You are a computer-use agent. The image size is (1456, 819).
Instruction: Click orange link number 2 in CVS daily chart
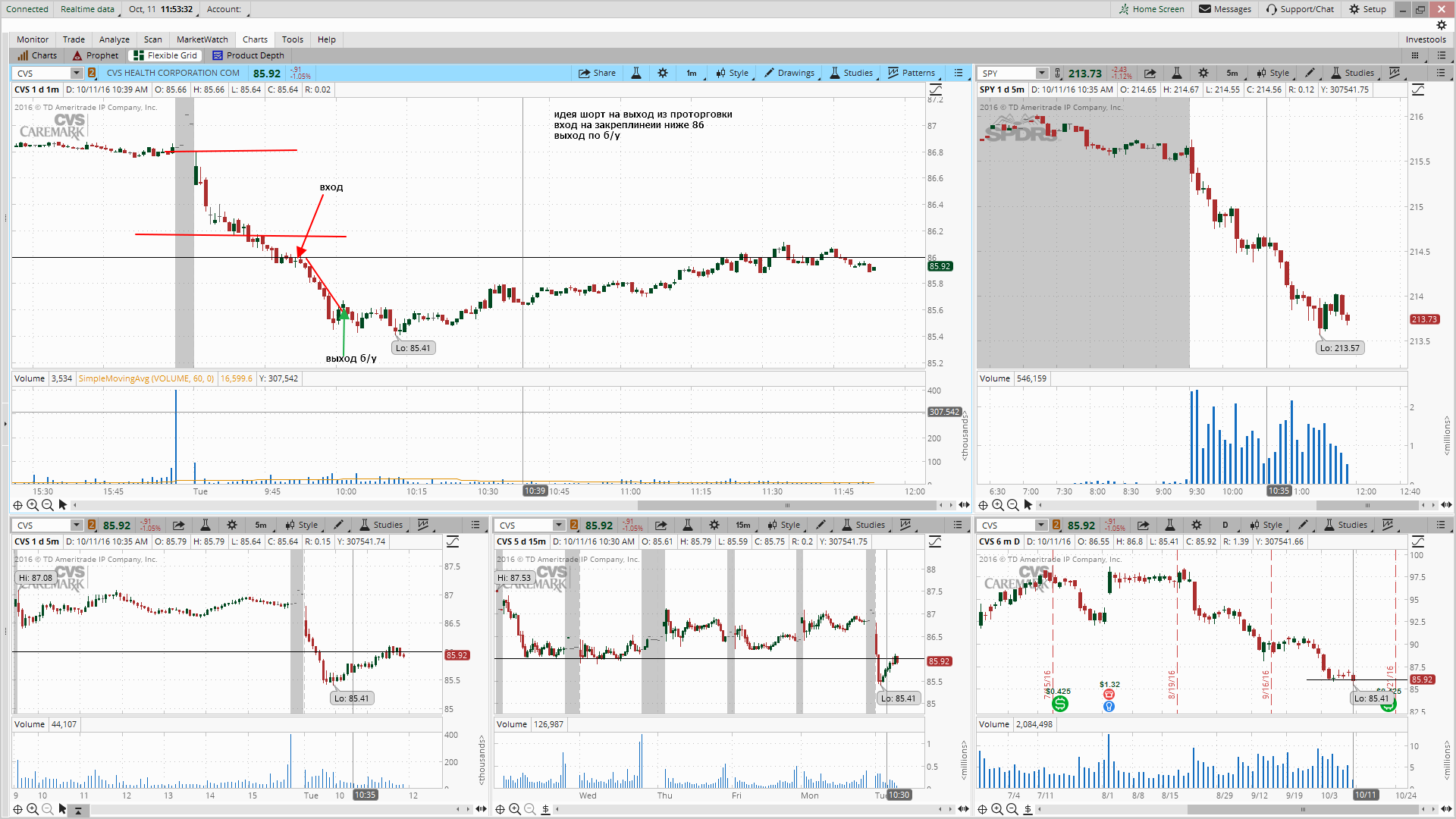coord(1056,525)
